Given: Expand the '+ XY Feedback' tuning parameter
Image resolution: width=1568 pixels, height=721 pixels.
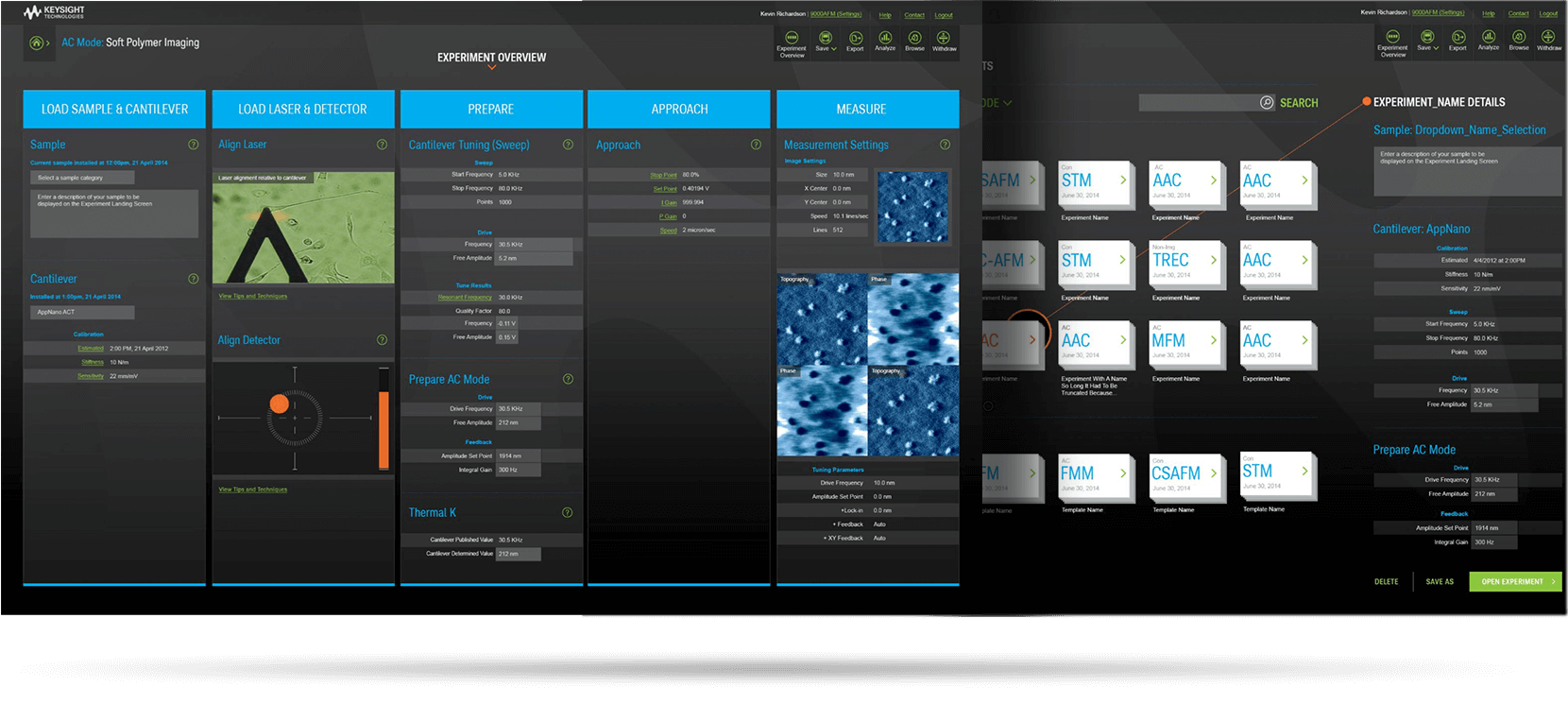Looking at the screenshot, I should click(x=844, y=538).
